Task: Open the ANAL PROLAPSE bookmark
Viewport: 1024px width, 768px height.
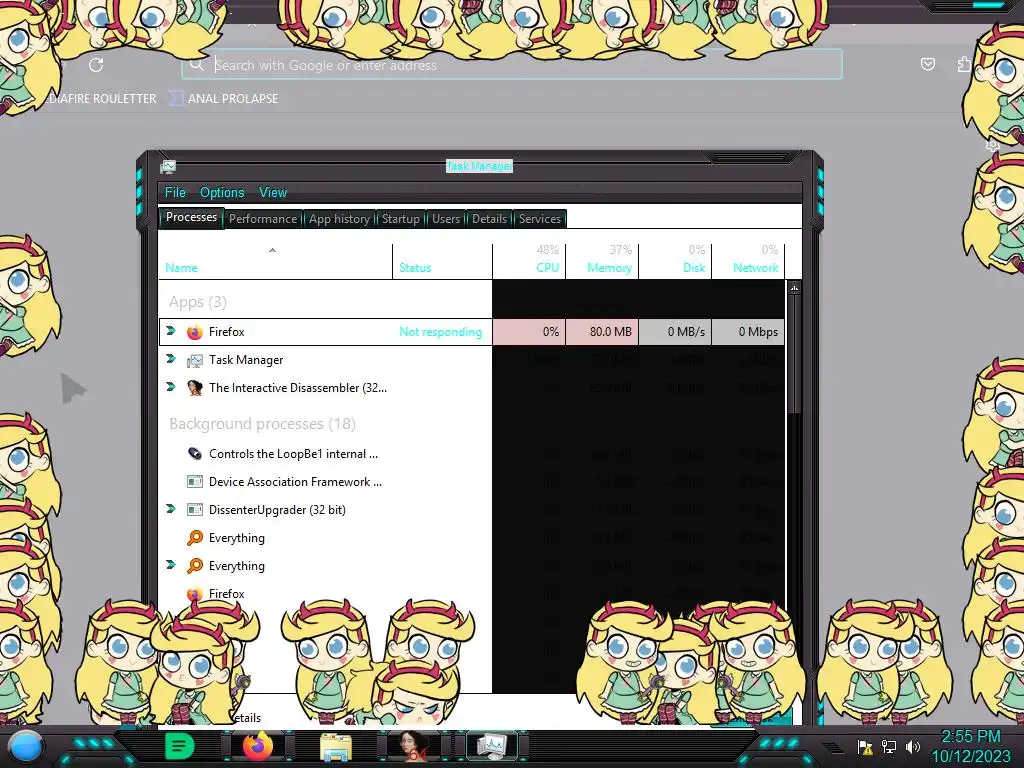Action: coord(224,99)
